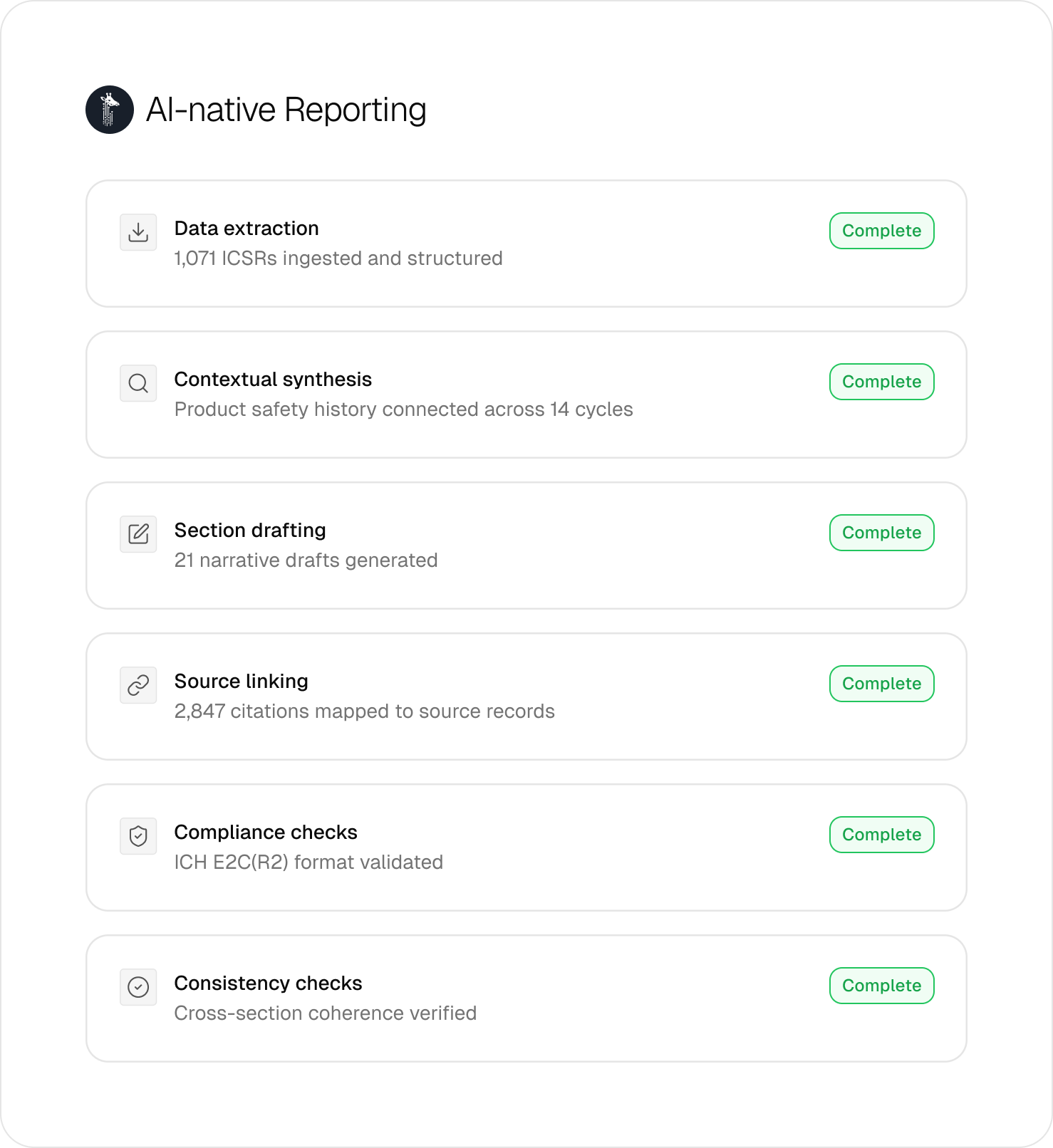The image size is (1053, 1148).
Task: Click 'Product safety history connected across 14 cycles'
Action: pyautogui.click(x=404, y=409)
